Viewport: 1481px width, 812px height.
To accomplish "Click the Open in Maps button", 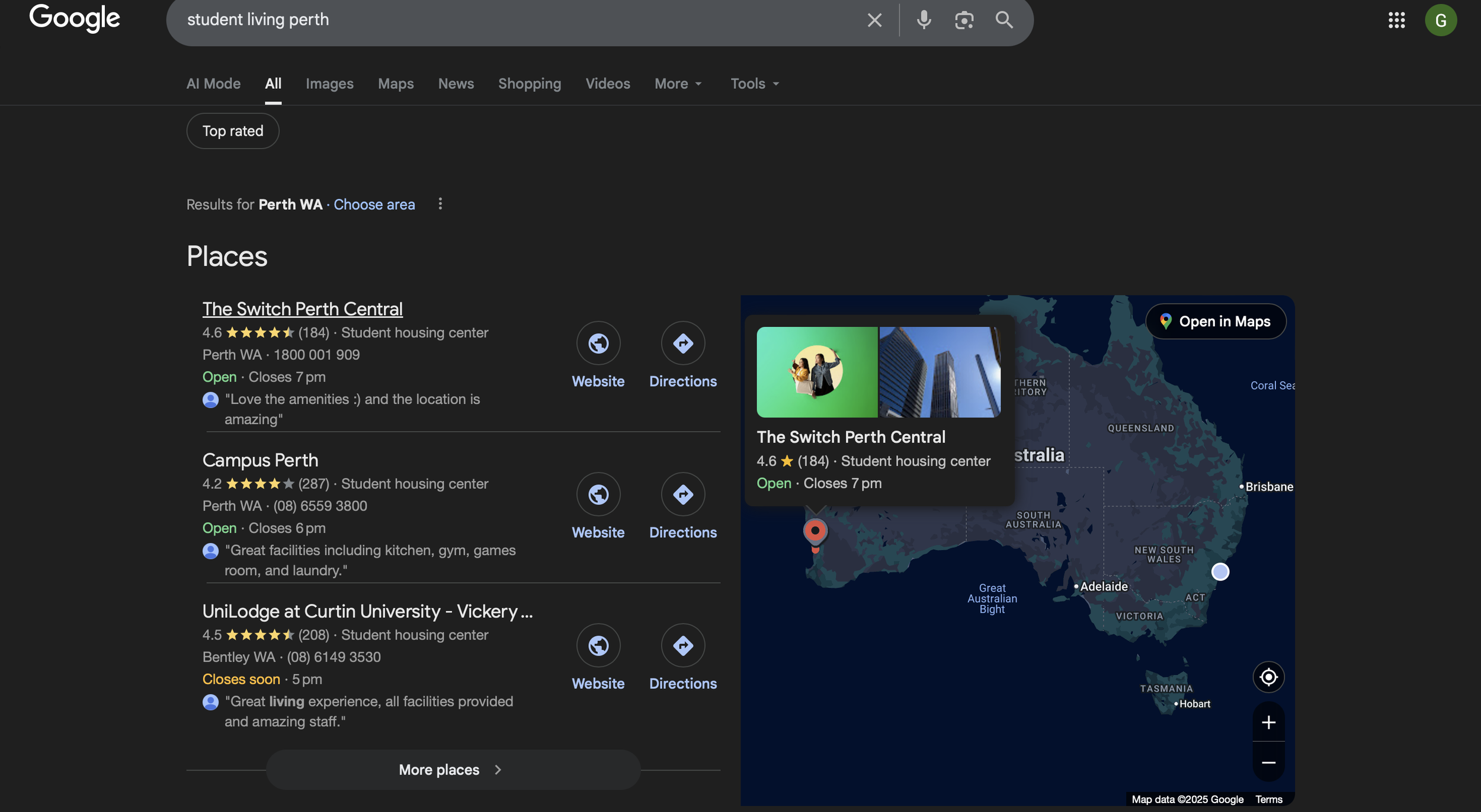I will (x=1216, y=322).
